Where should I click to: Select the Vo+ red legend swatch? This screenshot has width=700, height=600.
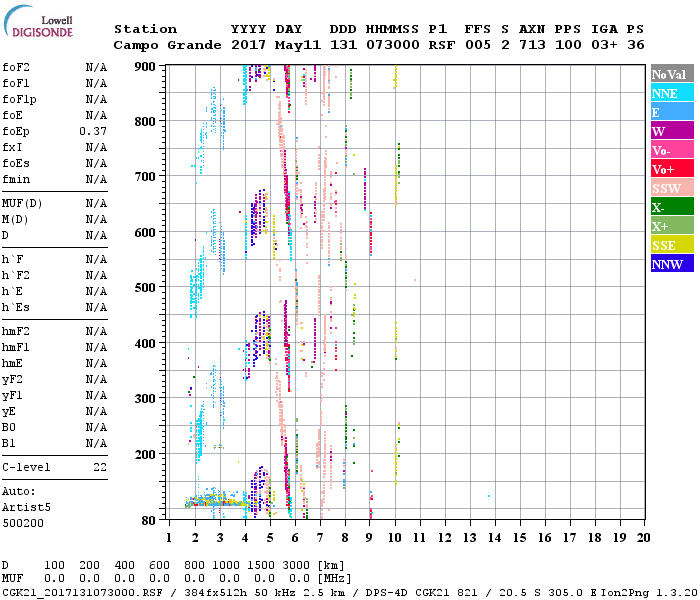[672, 168]
